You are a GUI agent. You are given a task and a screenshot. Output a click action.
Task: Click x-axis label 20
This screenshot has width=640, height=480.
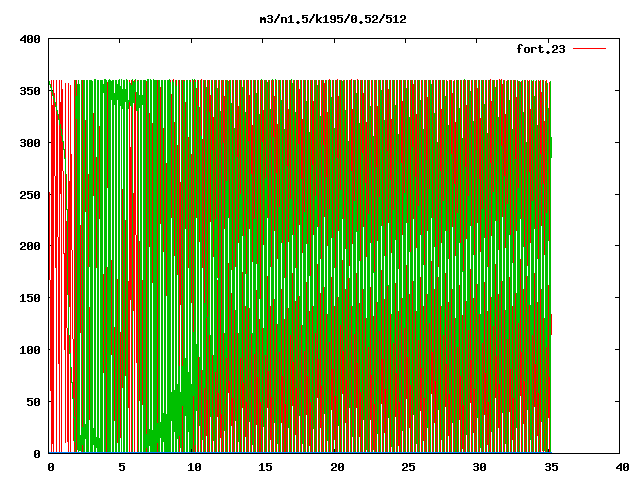coord(337,467)
